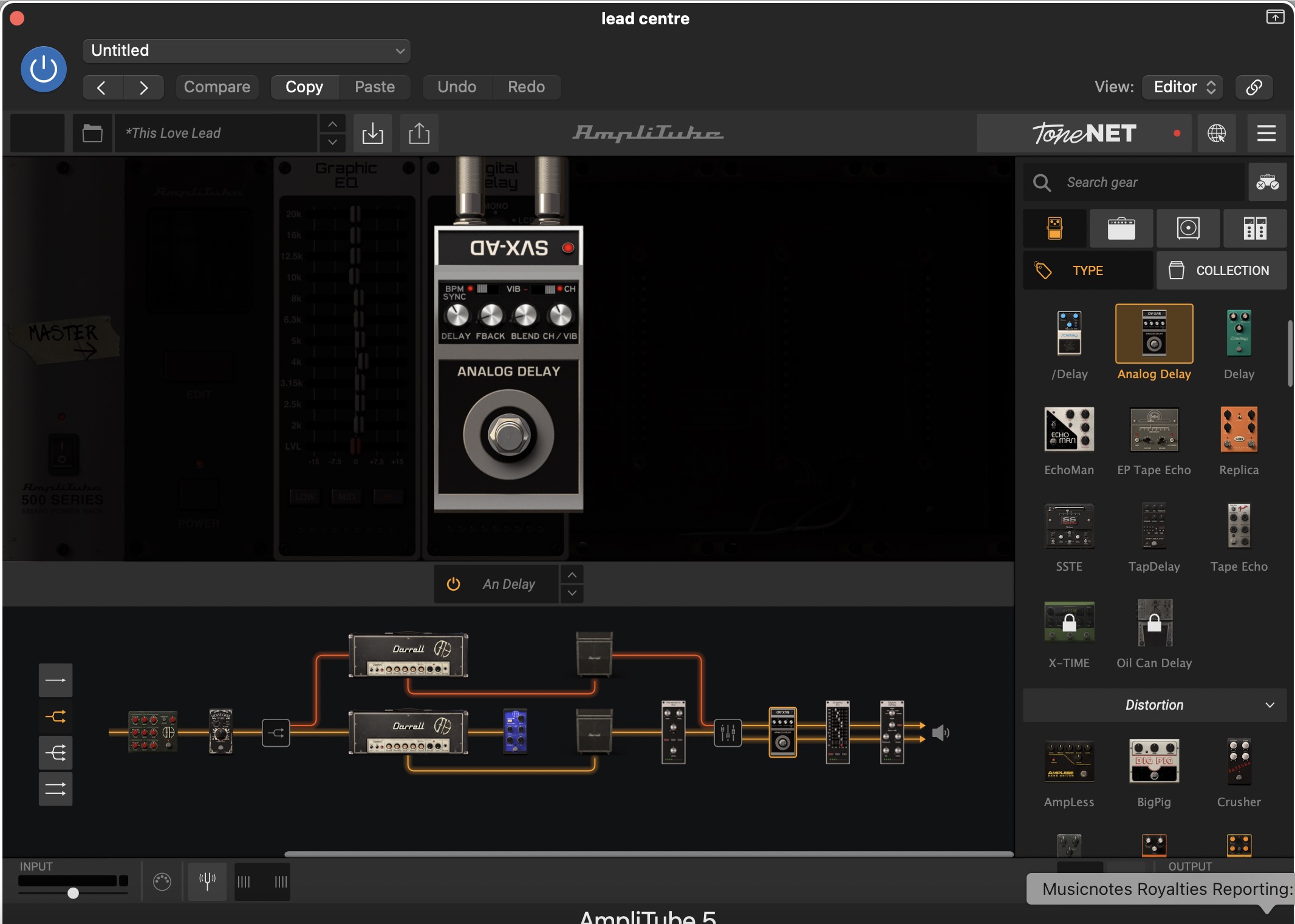The image size is (1295, 924).
Task: Toggle the plugin power bypass button
Action: tap(44, 69)
